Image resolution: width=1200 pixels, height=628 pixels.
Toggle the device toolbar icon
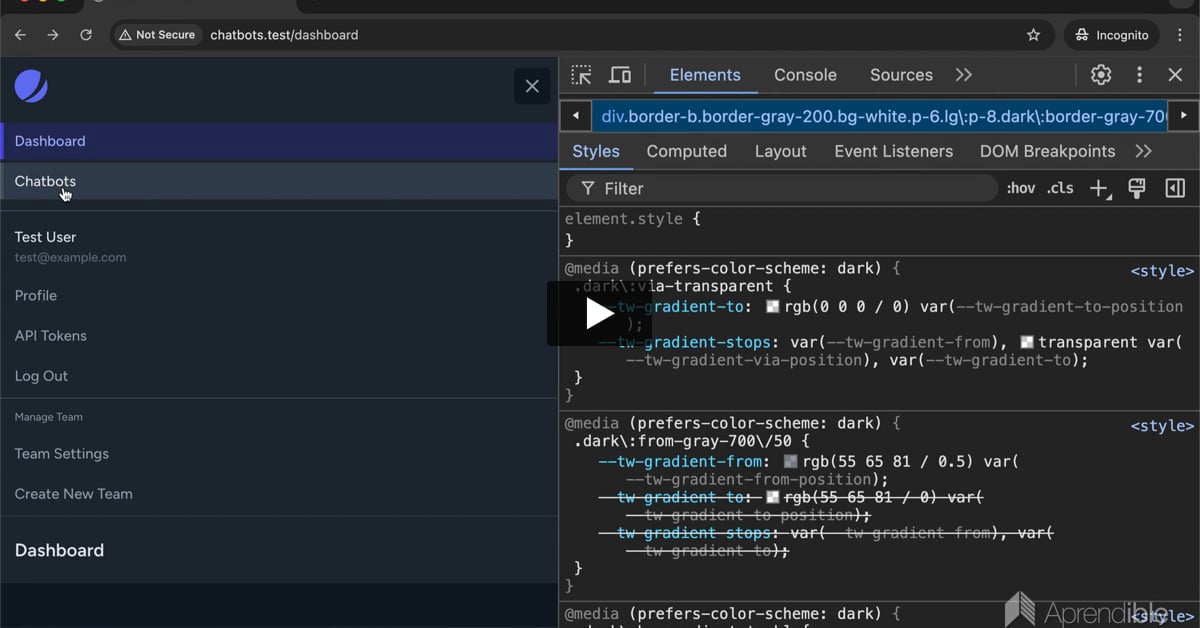coord(620,75)
